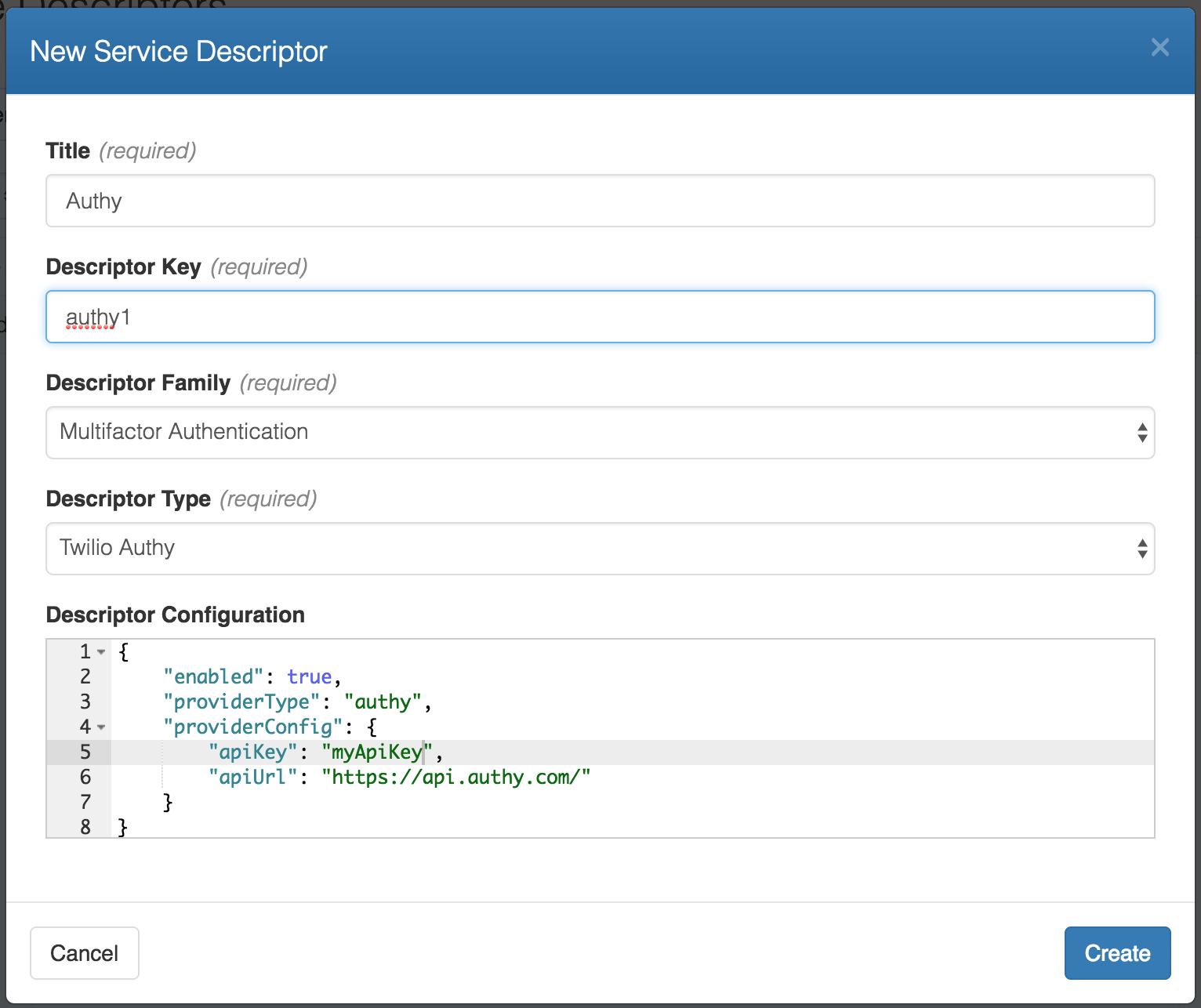Open the Descriptor Family dropdown
1201x1008 pixels.
click(x=600, y=432)
